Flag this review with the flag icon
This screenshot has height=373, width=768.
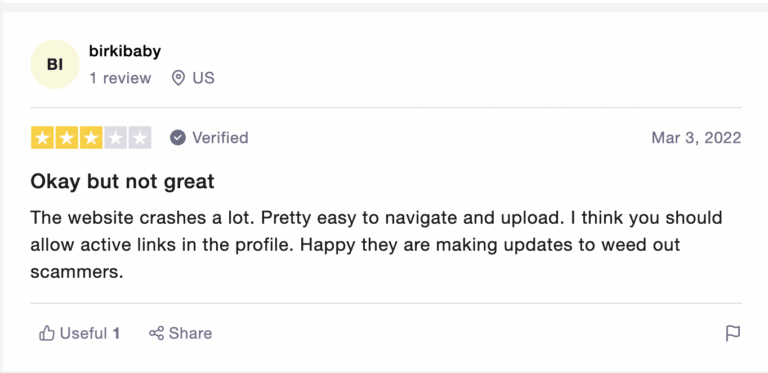coord(733,333)
